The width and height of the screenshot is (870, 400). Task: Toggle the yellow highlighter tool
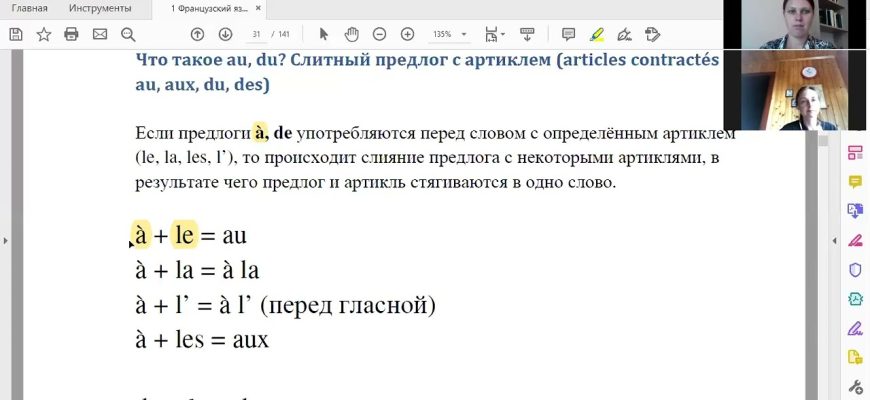(x=597, y=34)
